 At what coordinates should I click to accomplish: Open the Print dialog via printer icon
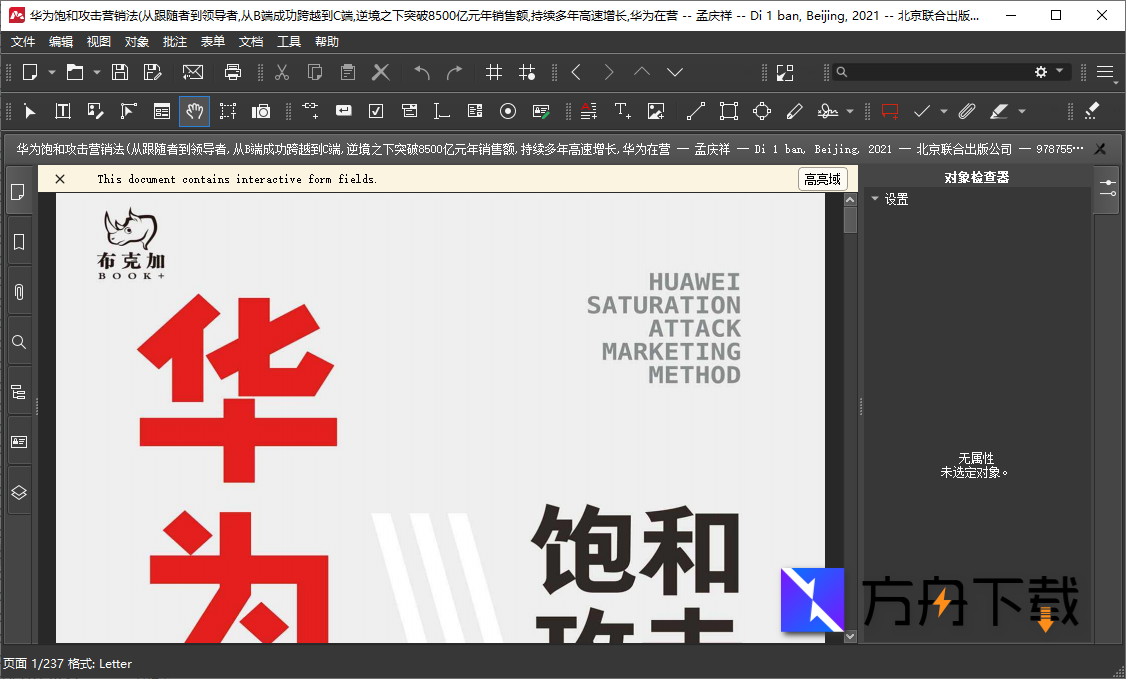(x=232, y=72)
